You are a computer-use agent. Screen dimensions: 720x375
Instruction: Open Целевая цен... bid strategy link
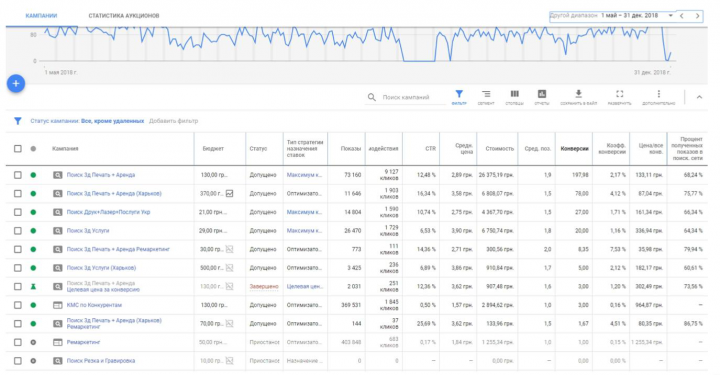pos(305,286)
